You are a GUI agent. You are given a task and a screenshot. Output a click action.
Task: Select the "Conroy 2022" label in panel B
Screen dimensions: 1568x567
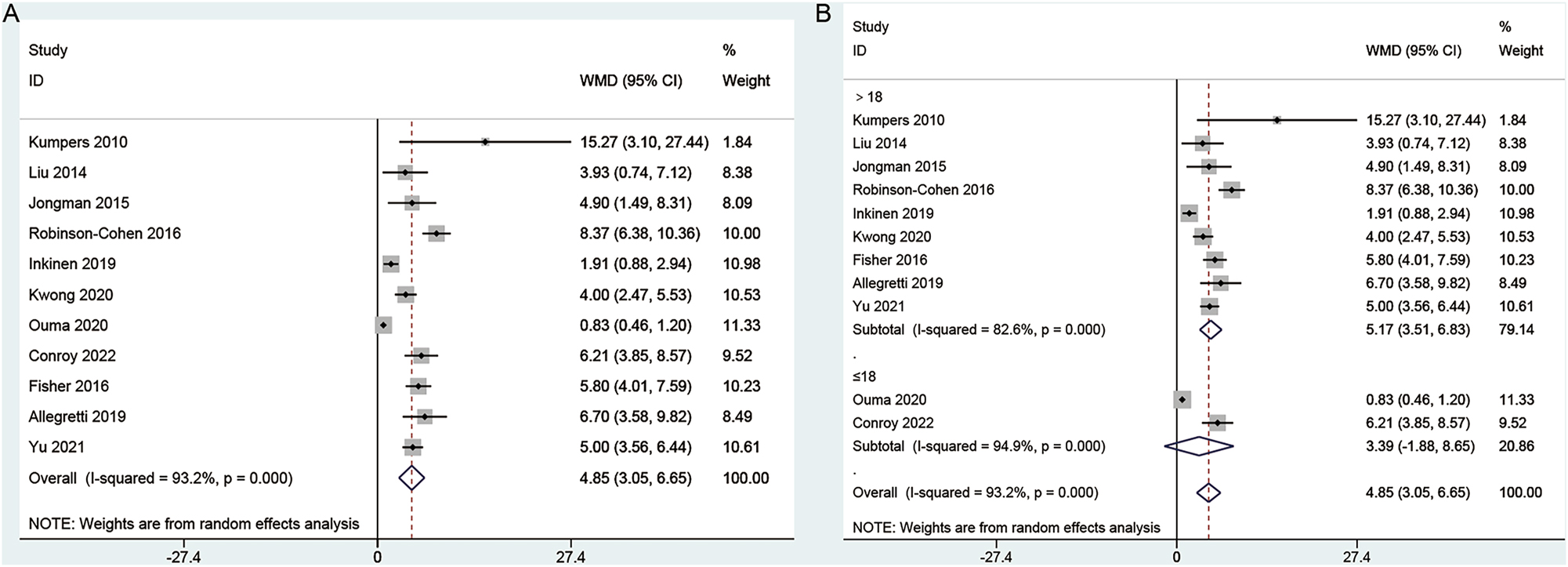click(x=893, y=423)
